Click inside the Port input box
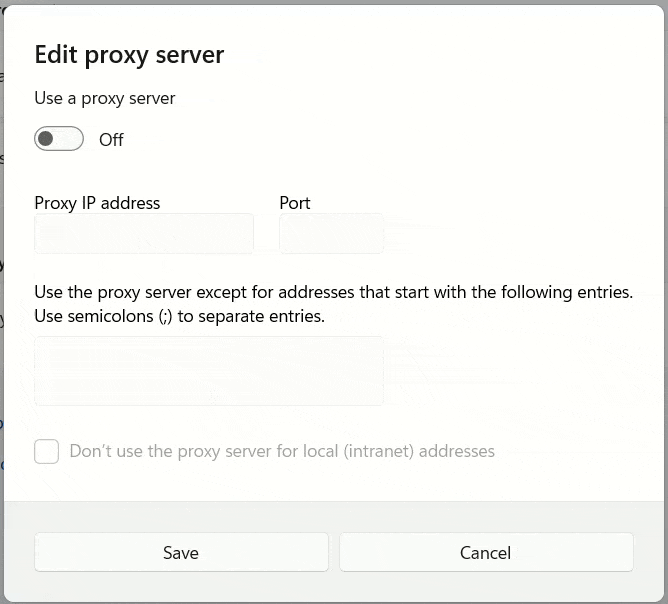The width and height of the screenshot is (668, 604). click(x=331, y=234)
